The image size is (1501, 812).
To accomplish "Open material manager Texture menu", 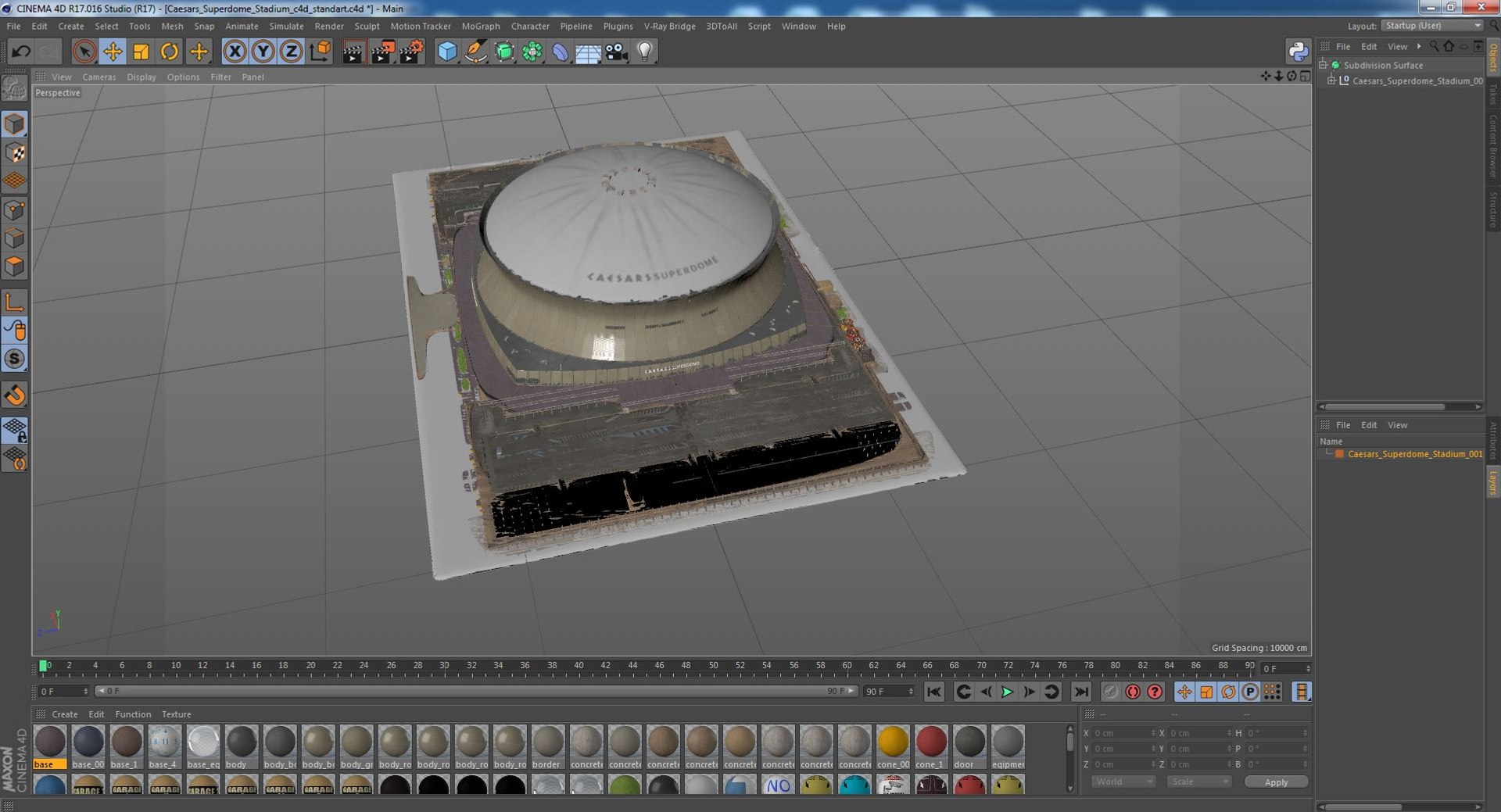I will click(x=176, y=714).
